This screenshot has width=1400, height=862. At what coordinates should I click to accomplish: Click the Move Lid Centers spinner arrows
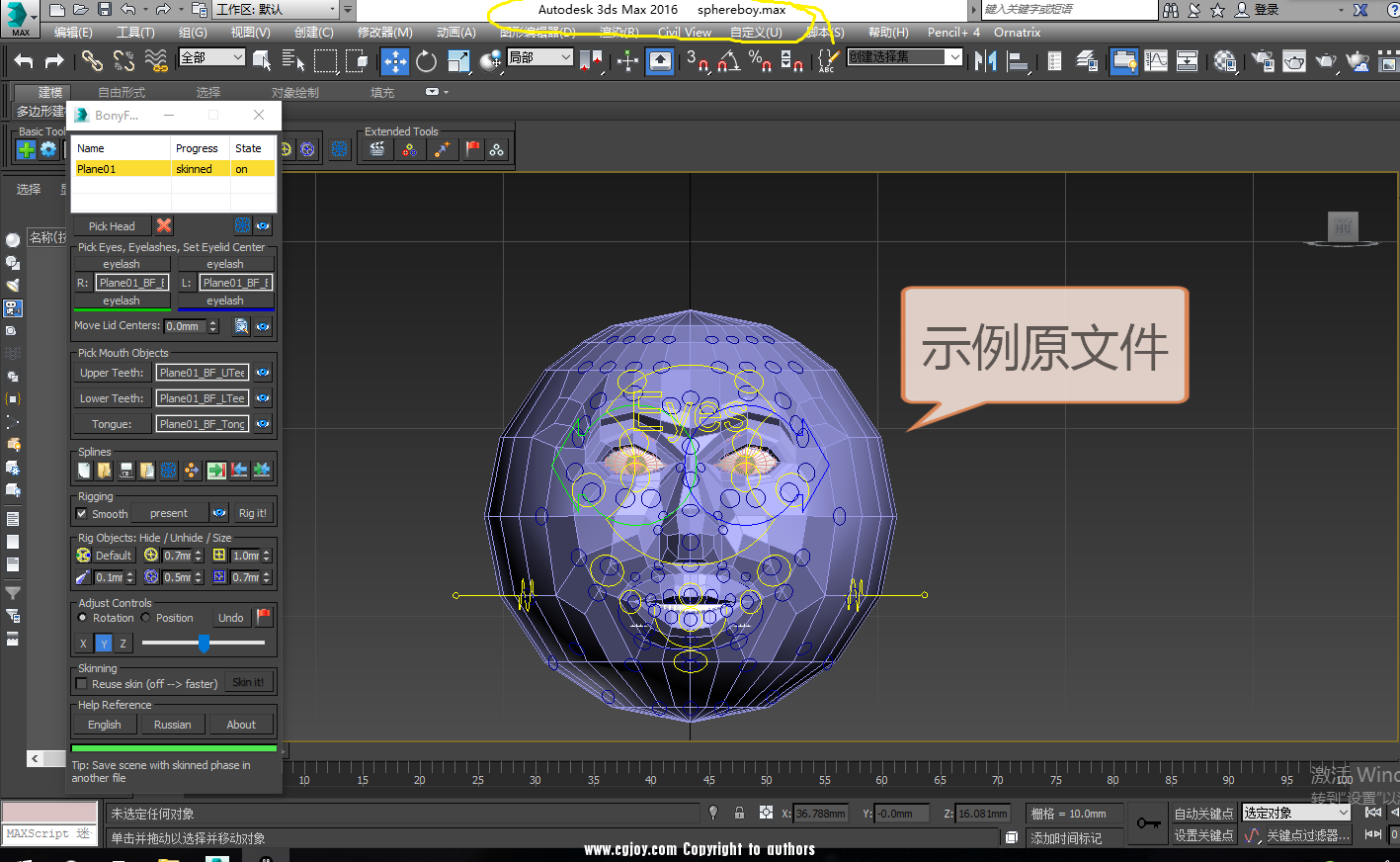point(213,326)
